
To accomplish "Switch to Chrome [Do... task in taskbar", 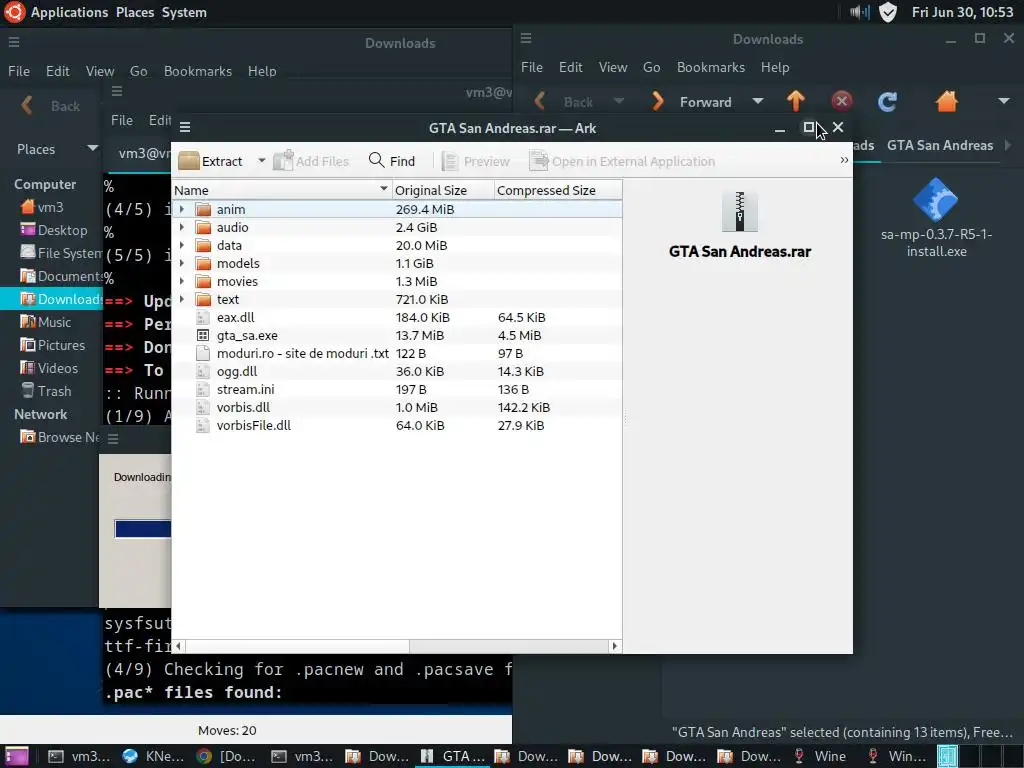I will (226, 756).
